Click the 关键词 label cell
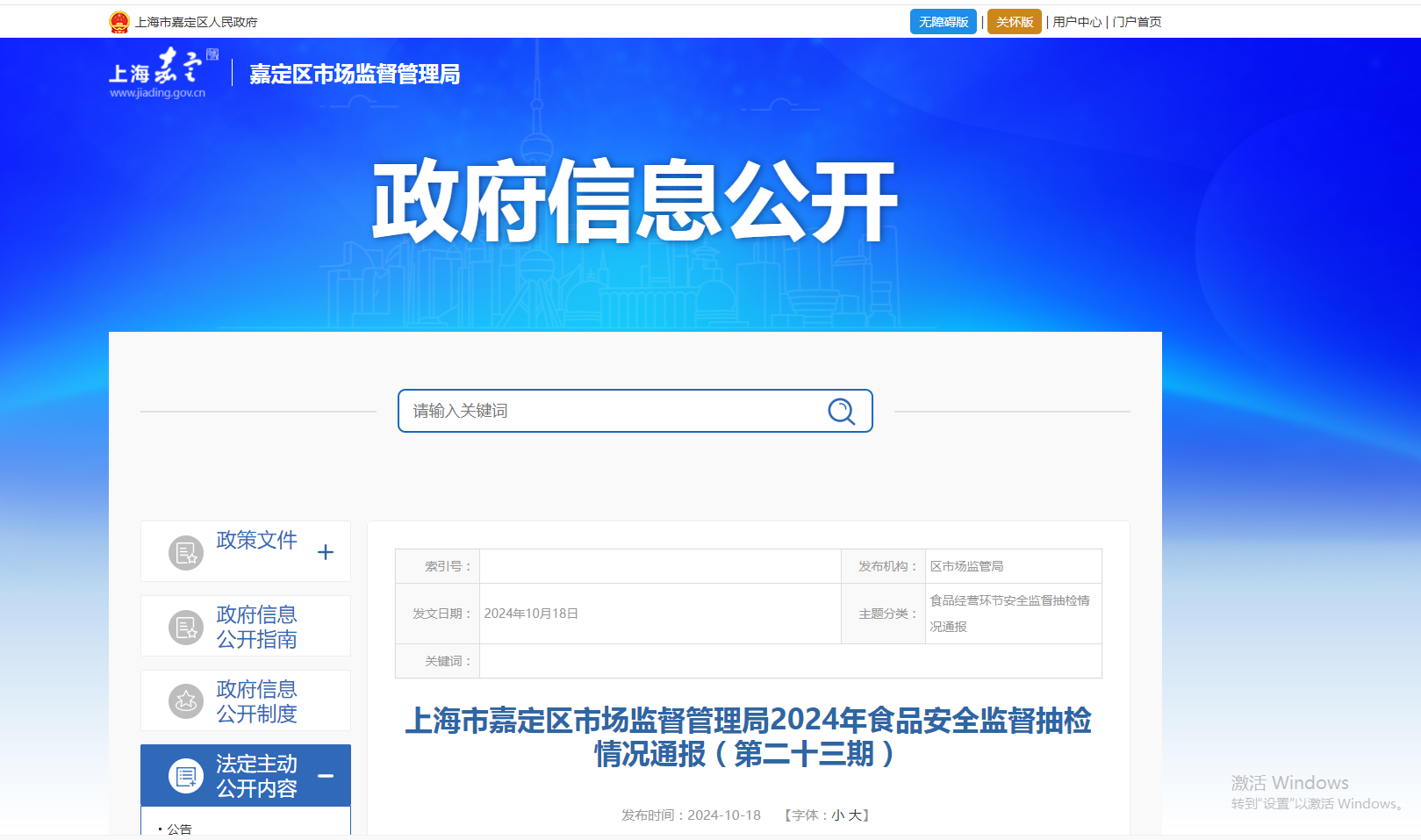The image size is (1421, 840). [x=438, y=661]
